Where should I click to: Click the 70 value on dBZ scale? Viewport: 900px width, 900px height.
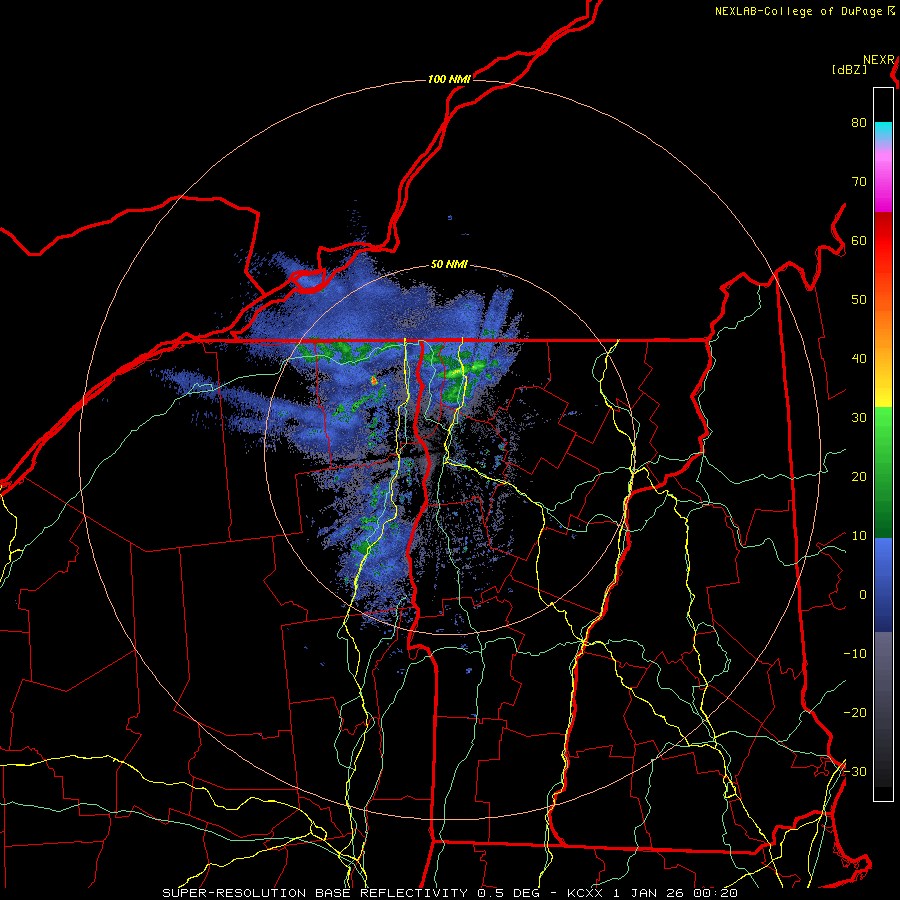[x=859, y=182]
